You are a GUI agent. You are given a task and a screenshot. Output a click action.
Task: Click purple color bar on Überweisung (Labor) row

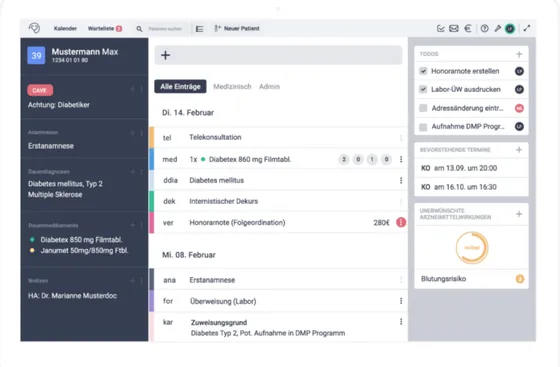point(152,301)
